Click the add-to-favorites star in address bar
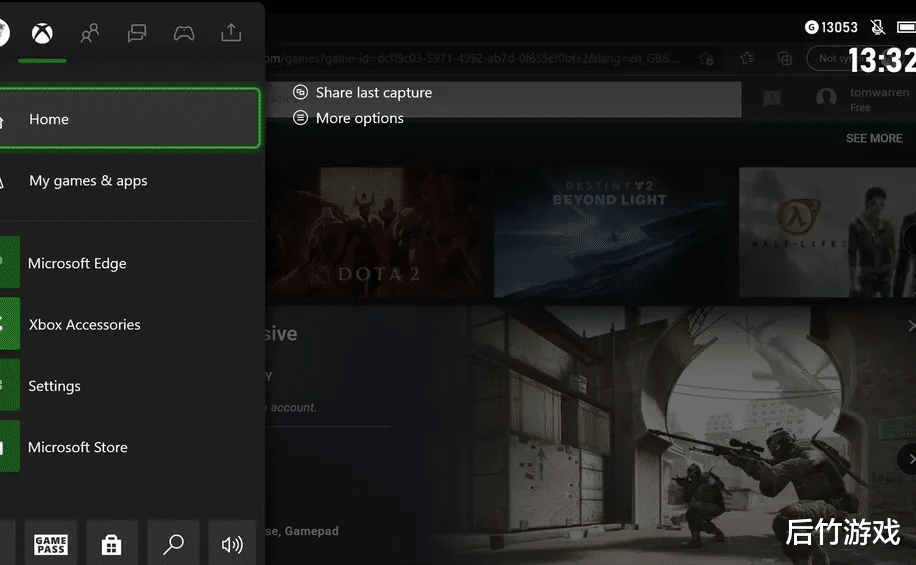This screenshot has height=565, width=916. pyautogui.click(x=706, y=58)
